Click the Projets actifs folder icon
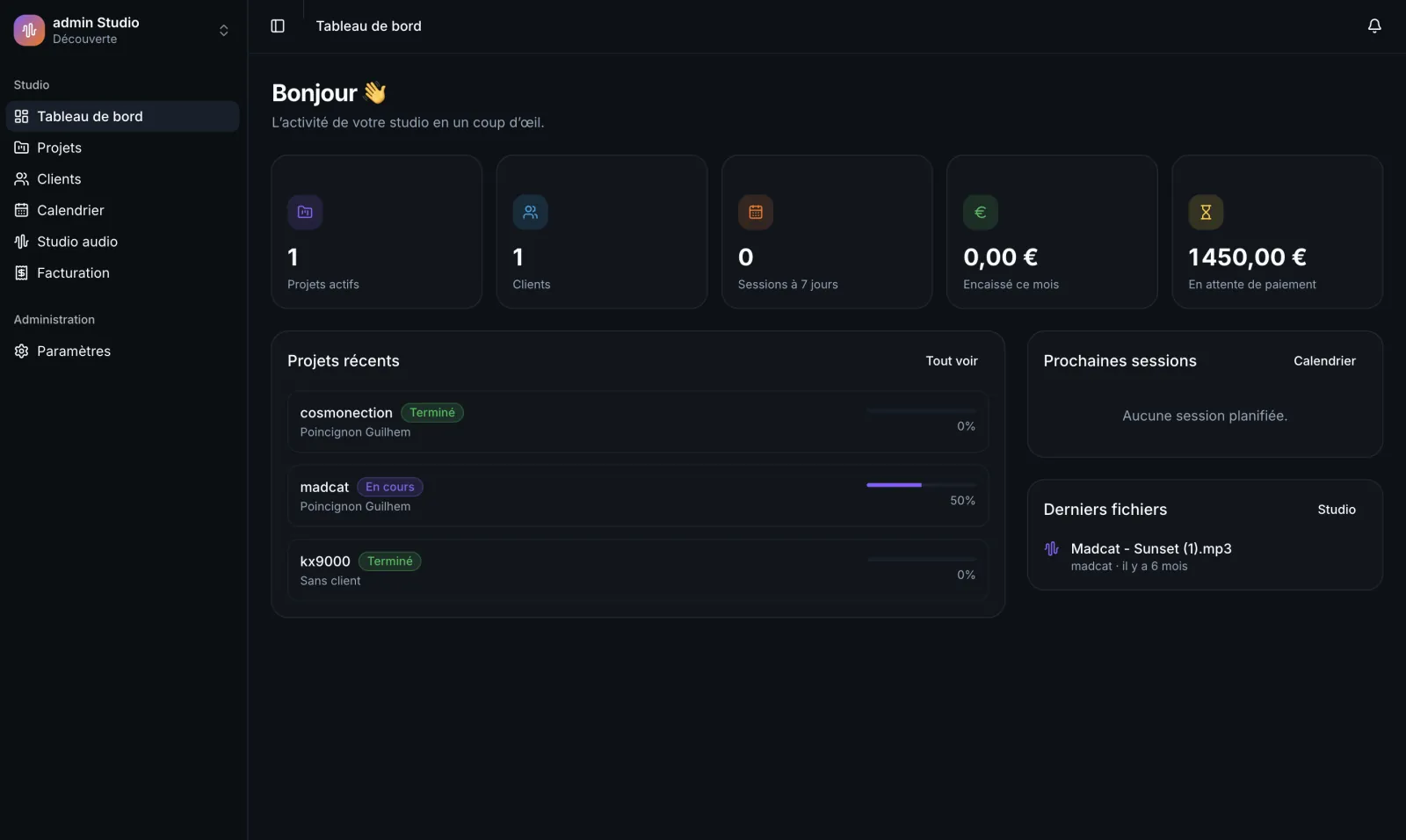 305,212
